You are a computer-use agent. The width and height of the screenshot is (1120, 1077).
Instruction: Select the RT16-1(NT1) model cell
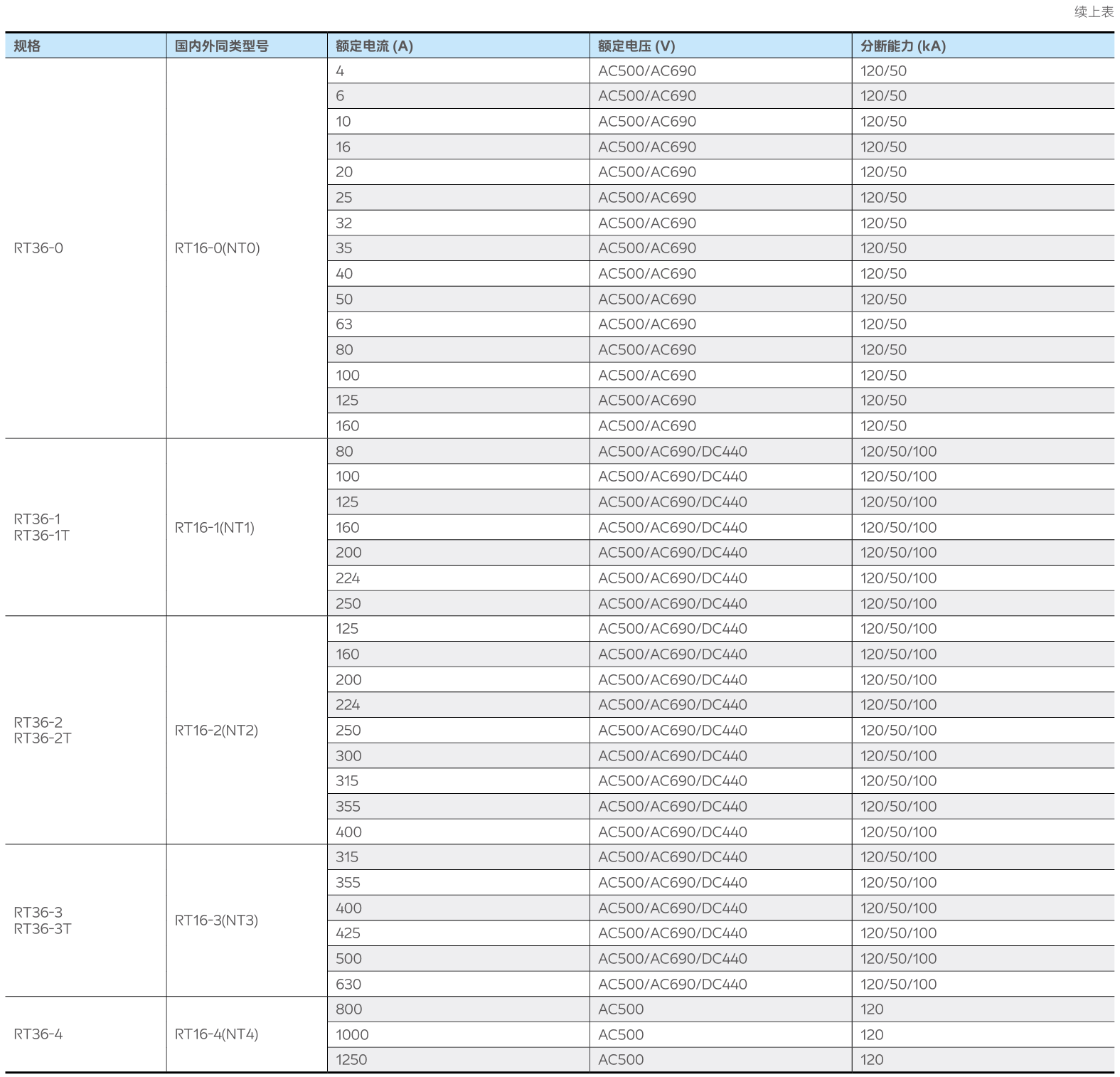pos(214,528)
